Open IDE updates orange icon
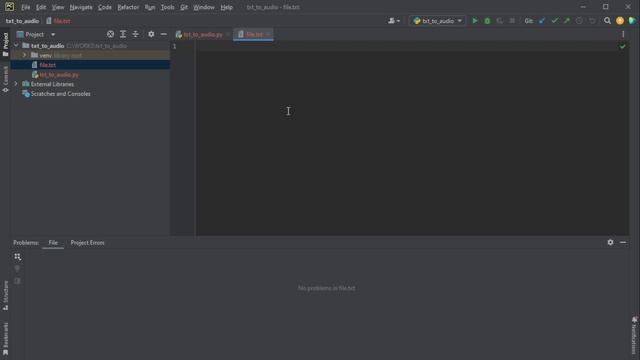 (620, 20)
